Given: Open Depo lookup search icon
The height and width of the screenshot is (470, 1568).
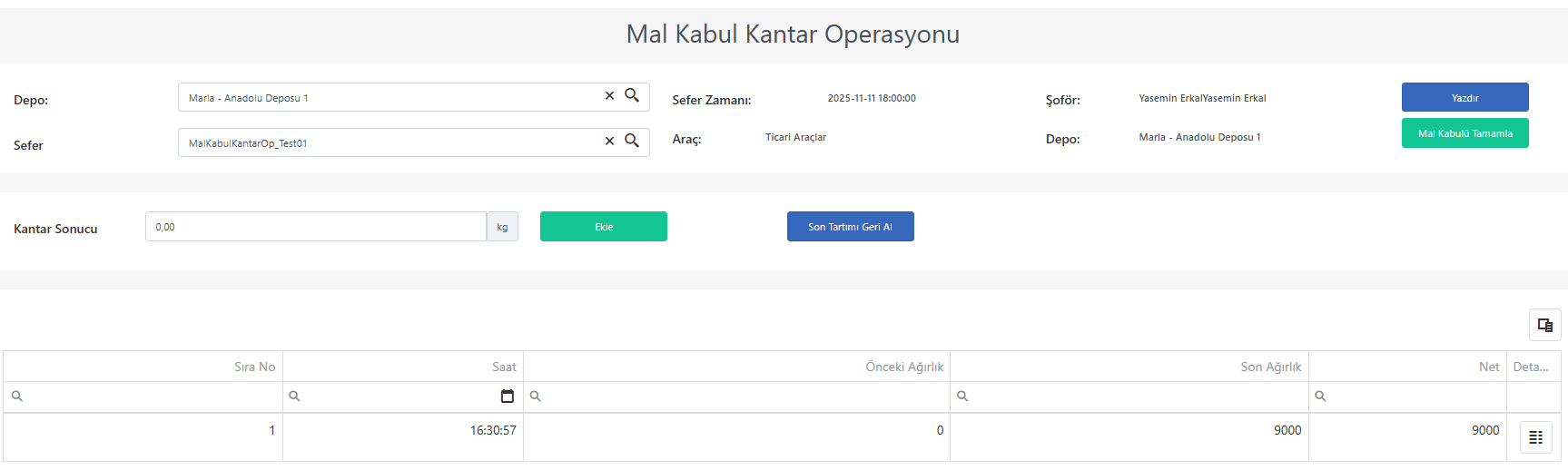Looking at the screenshot, I should pyautogui.click(x=632, y=95).
